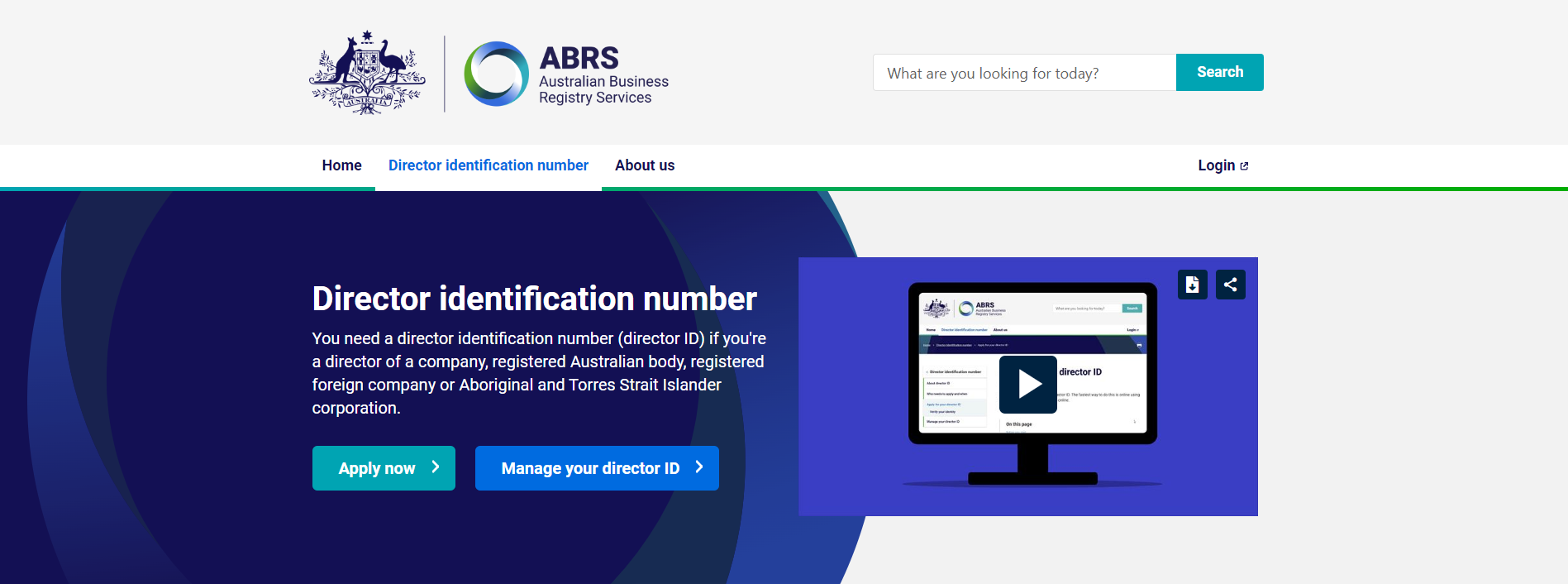This screenshot has width=1568, height=584.
Task: Open the About us menu item
Action: pyautogui.click(x=645, y=165)
